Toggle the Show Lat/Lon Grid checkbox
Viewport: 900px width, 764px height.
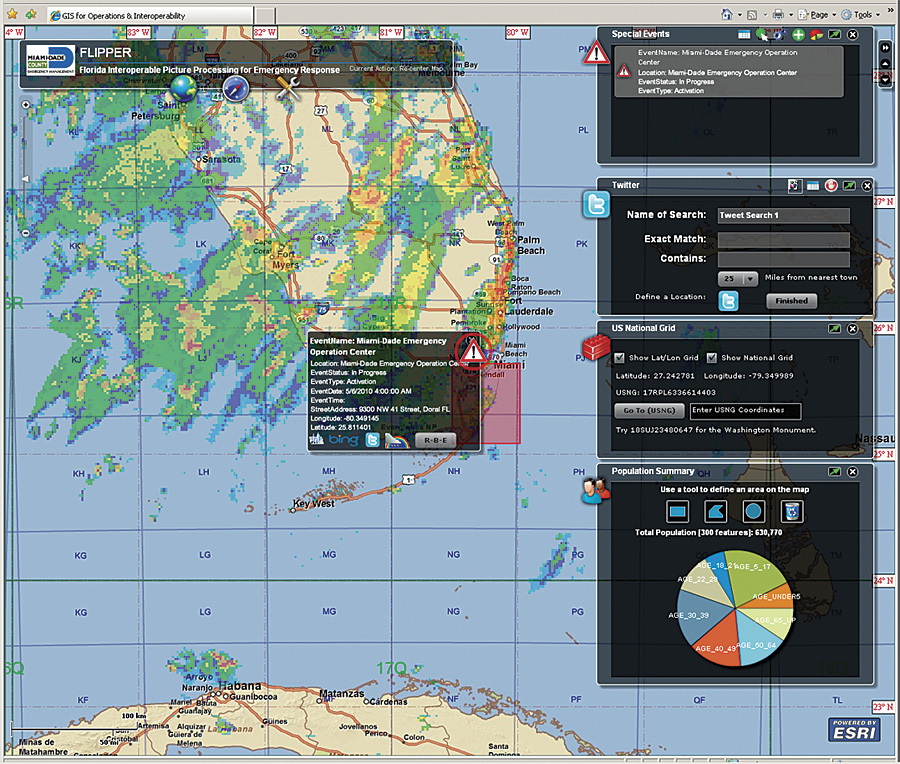[619, 358]
